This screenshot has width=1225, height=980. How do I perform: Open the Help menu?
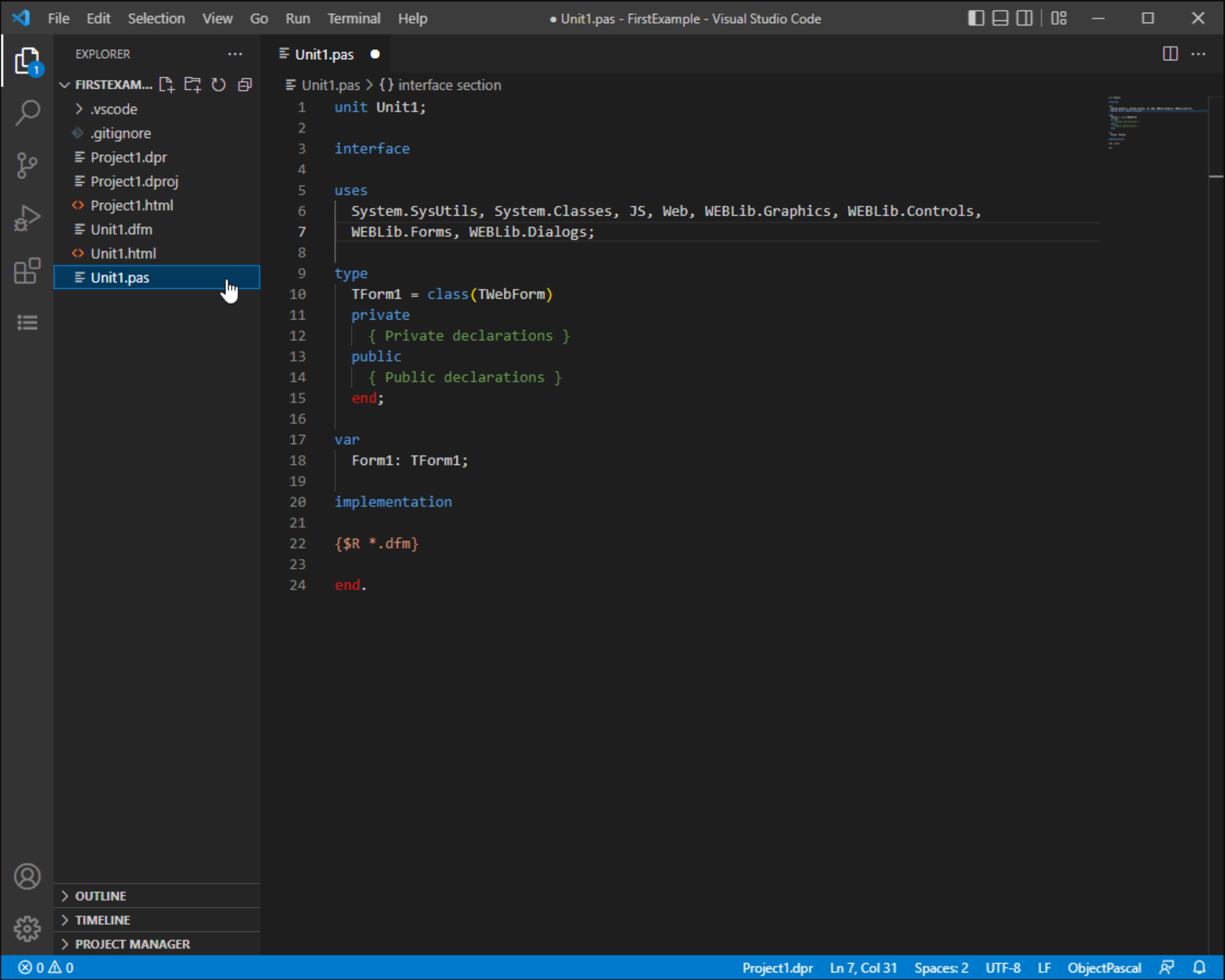[x=412, y=19]
